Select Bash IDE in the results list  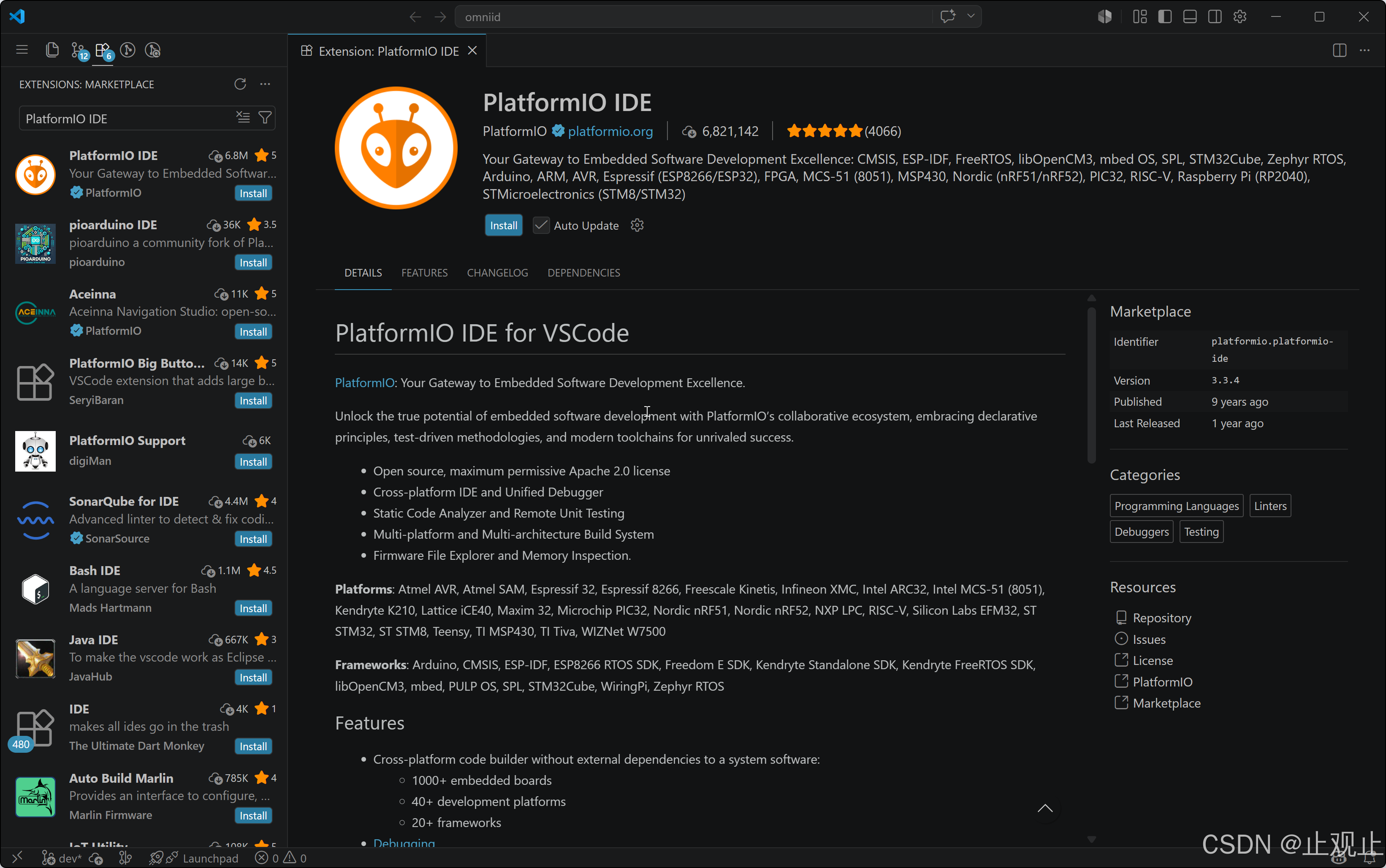coord(144,589)
